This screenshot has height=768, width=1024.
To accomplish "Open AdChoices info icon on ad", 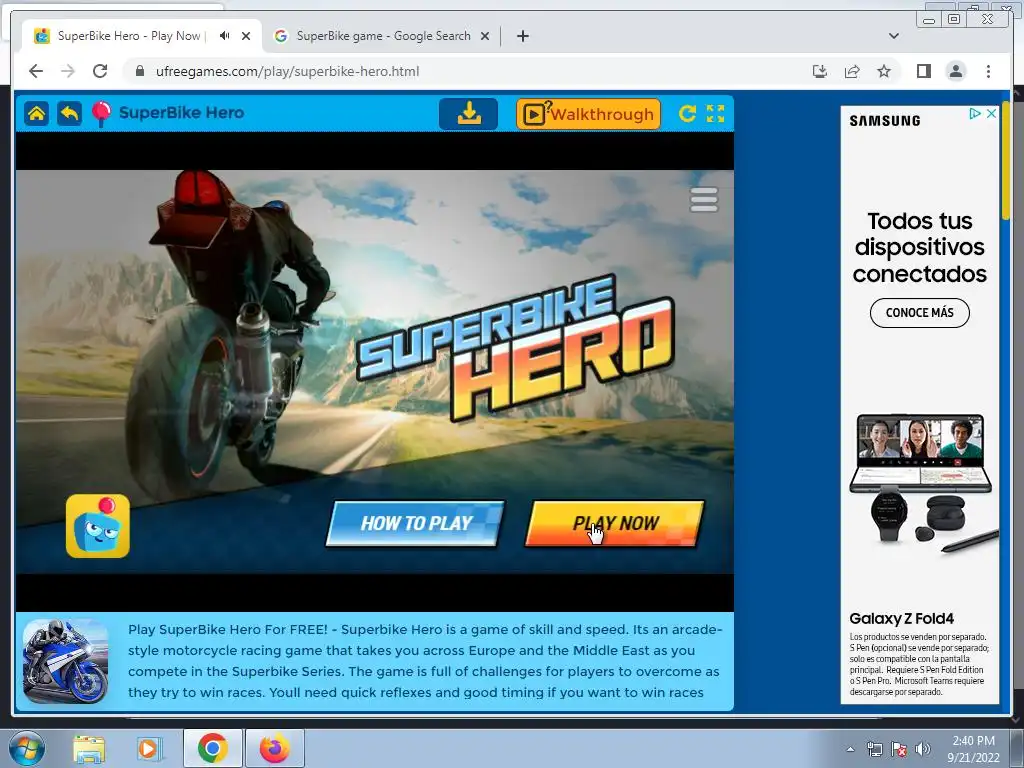I will [x=975, y=114].
